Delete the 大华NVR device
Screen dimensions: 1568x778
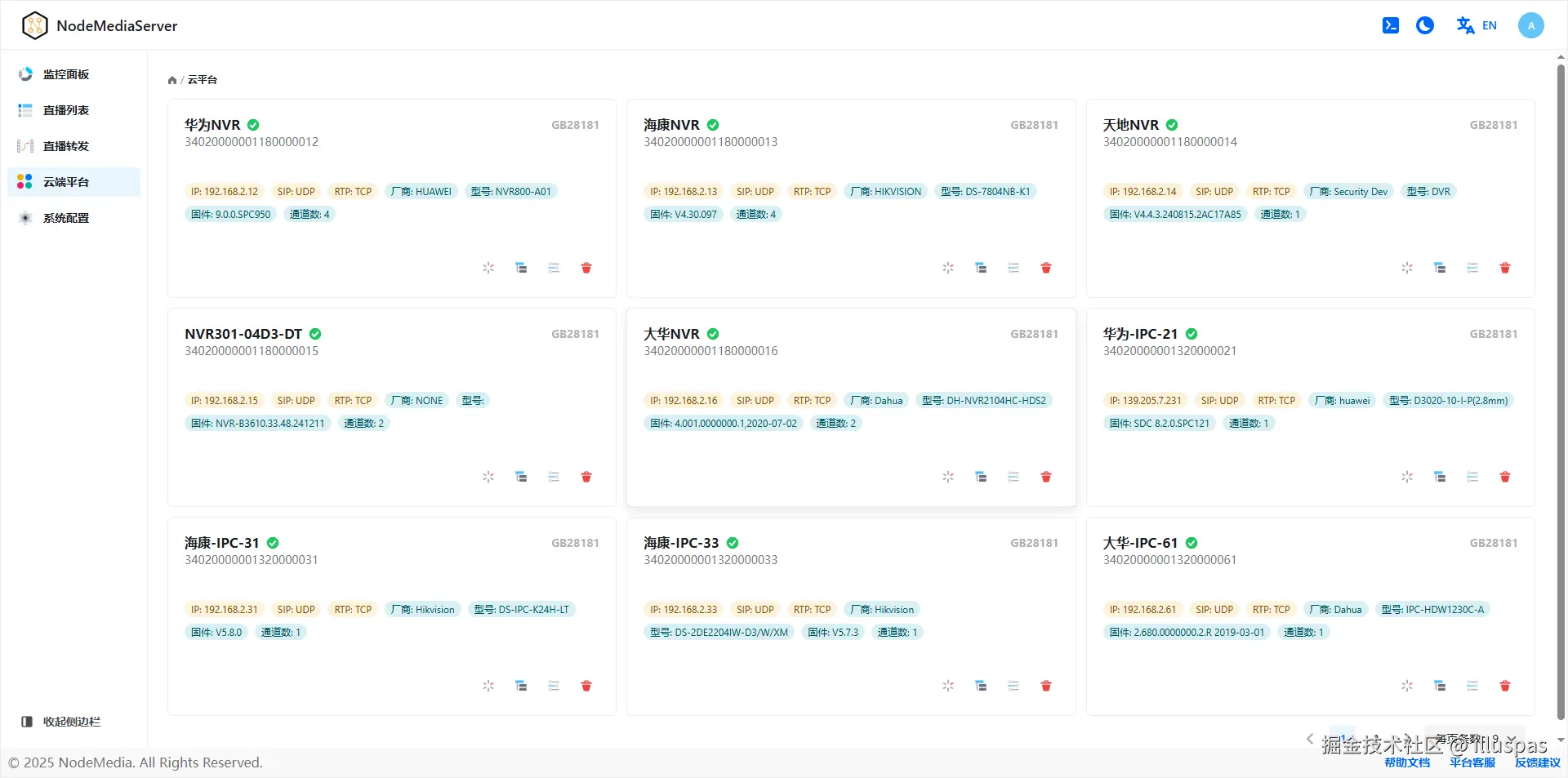[x=1046, y=477]
